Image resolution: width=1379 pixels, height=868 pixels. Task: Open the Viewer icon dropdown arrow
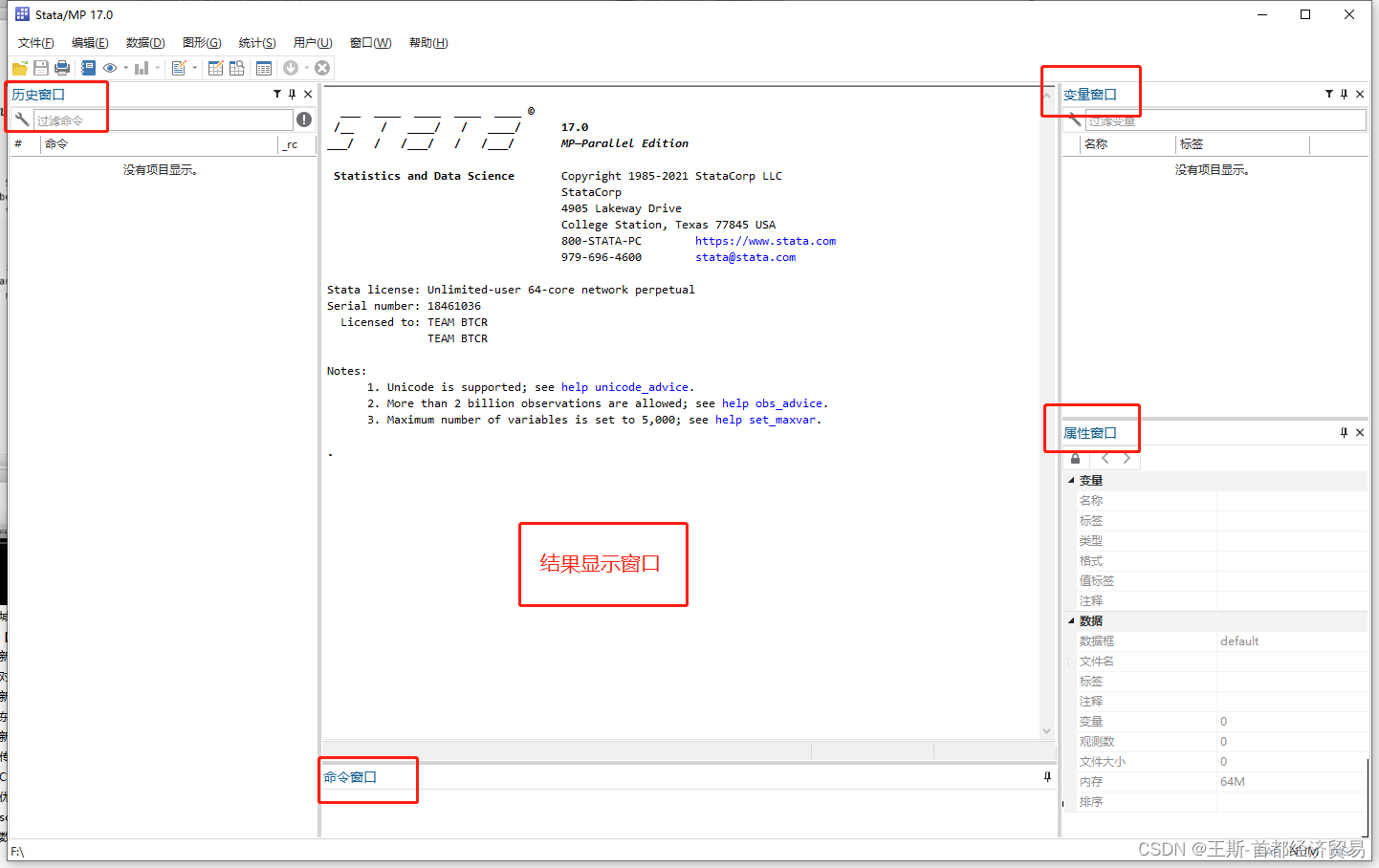pyautogui.click(x=125, y=68)
